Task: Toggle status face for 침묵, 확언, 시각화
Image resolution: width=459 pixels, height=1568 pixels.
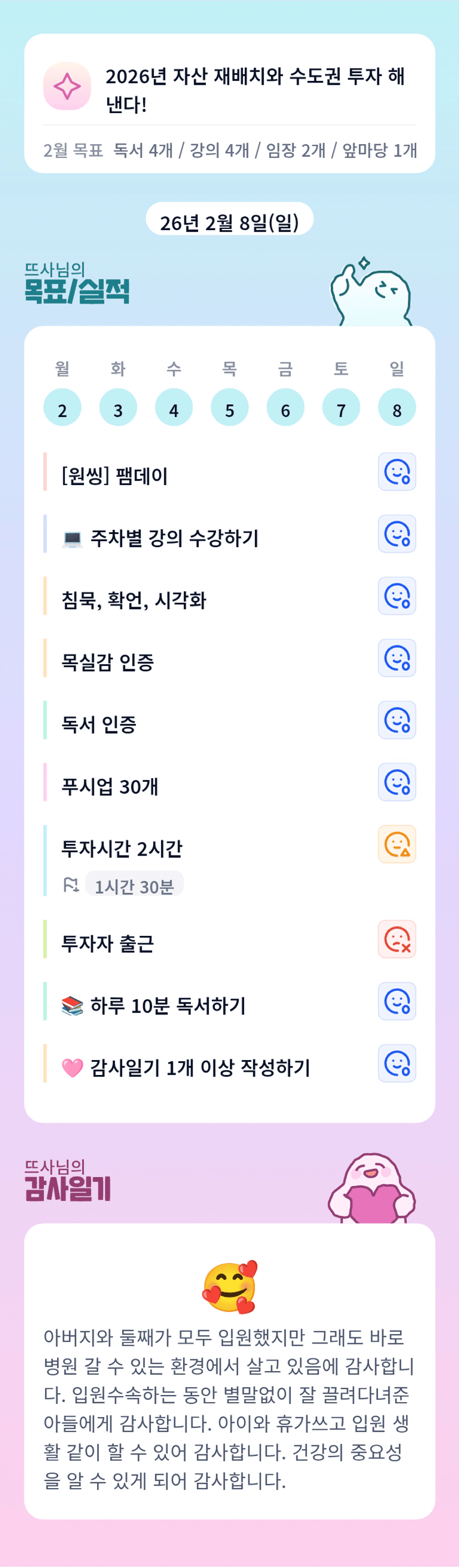Action: tap(397, 596)
